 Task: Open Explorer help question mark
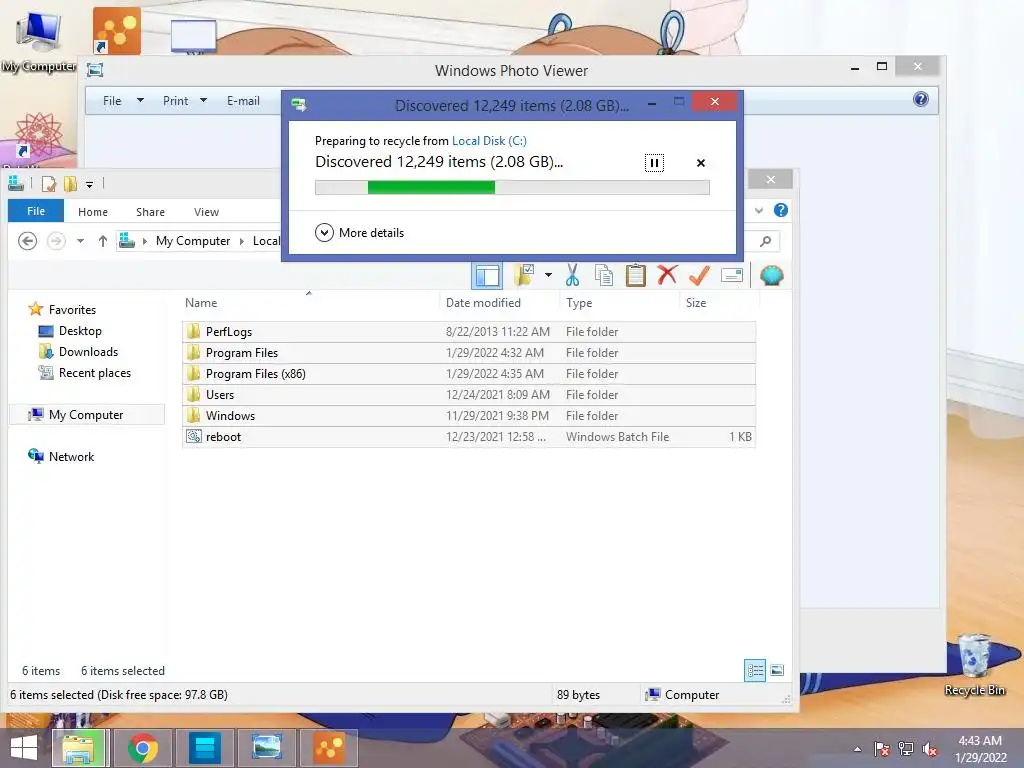click(x=780, y=210)
